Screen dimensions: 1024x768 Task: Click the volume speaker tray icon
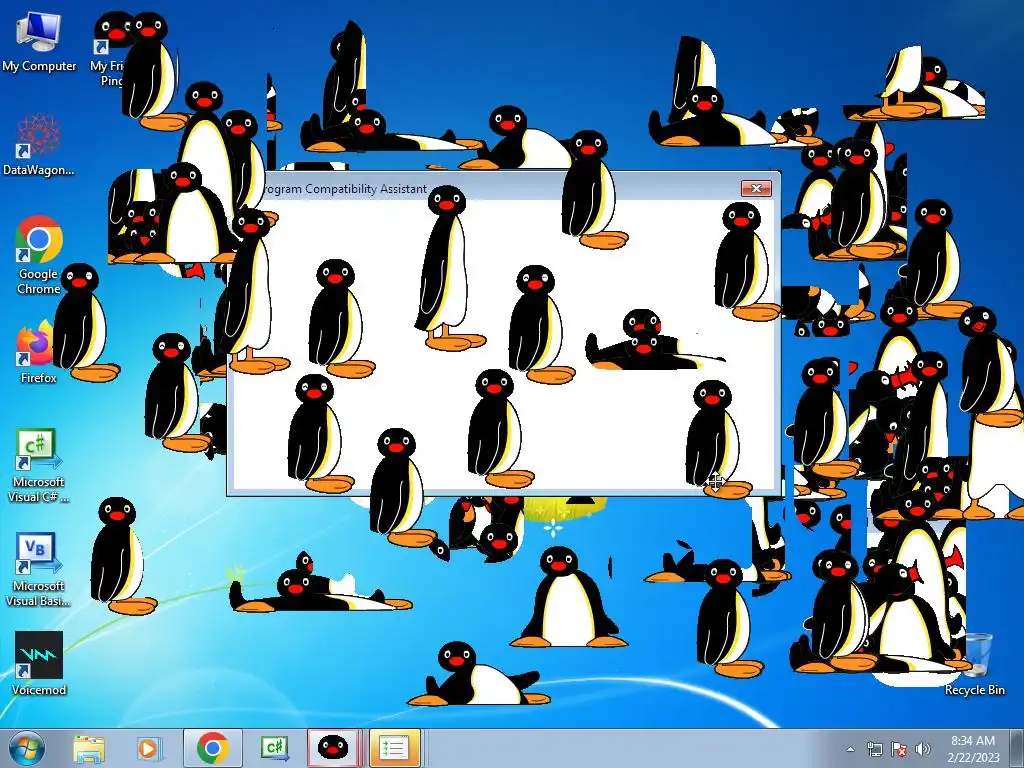pyautogui.click(x=922, y=749)
